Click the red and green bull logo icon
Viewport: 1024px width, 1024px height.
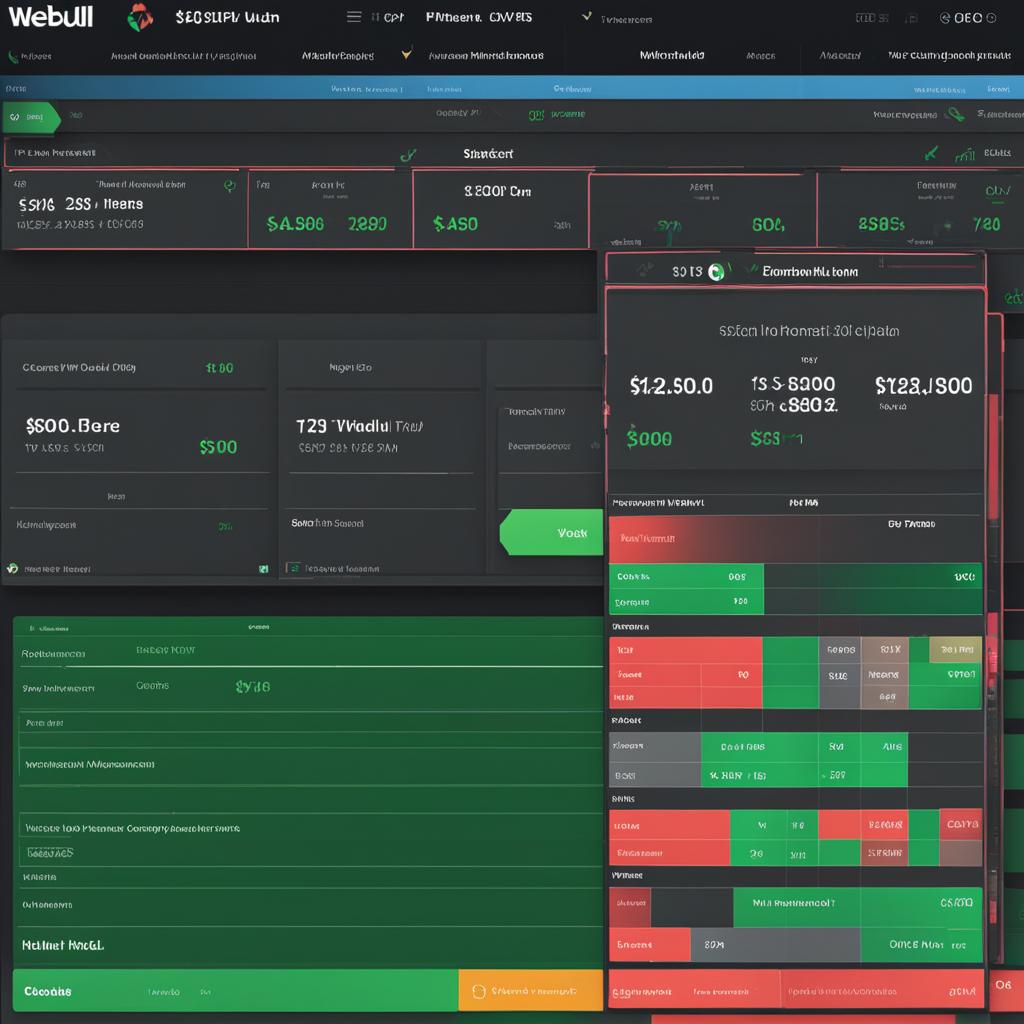140,17
